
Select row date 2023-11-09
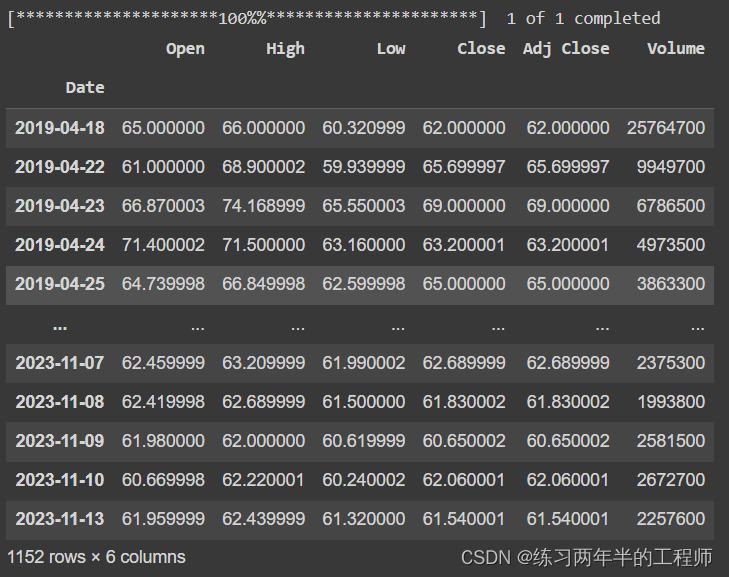60,441
